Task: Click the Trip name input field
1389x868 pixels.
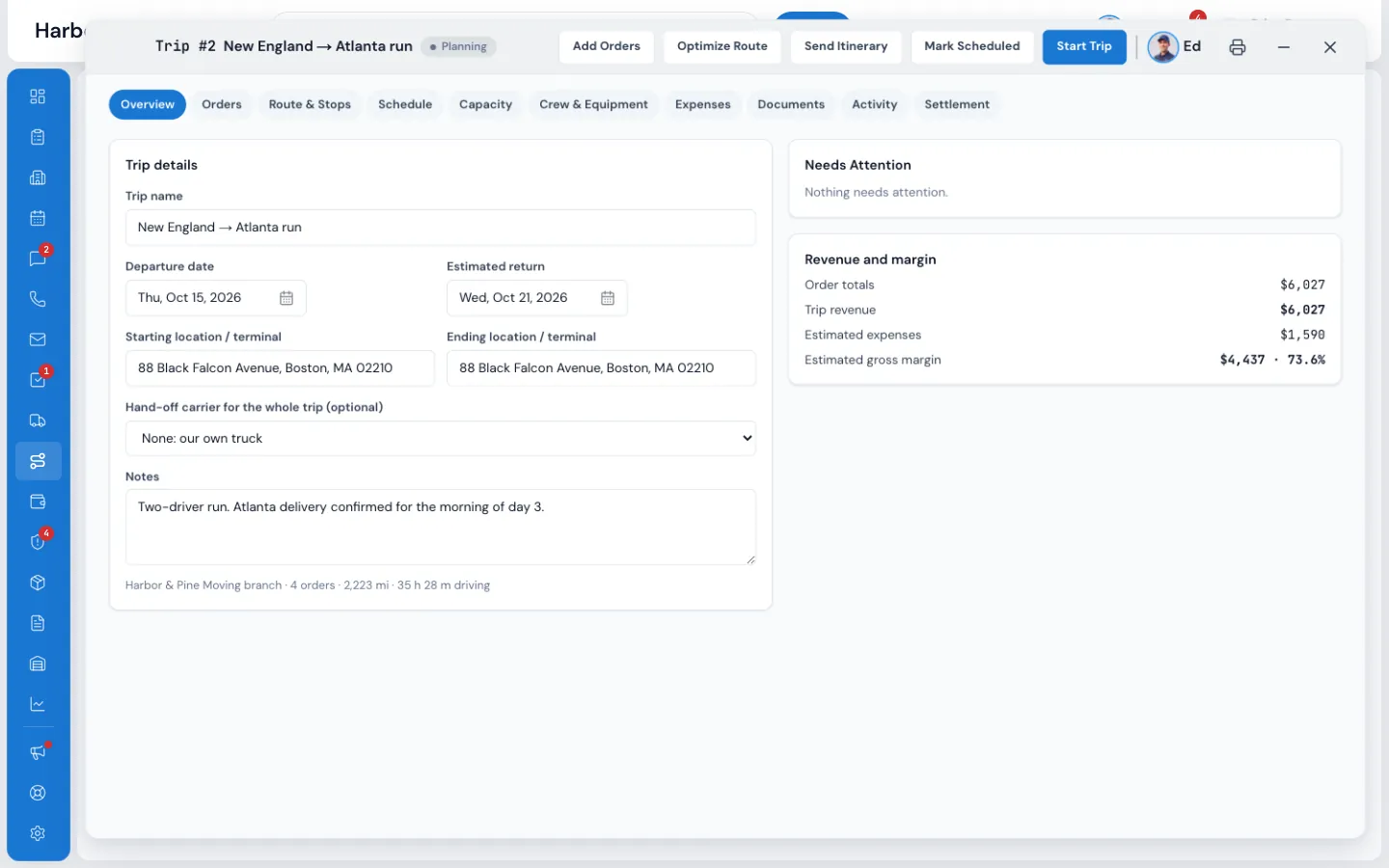Action: coord(441,228)
